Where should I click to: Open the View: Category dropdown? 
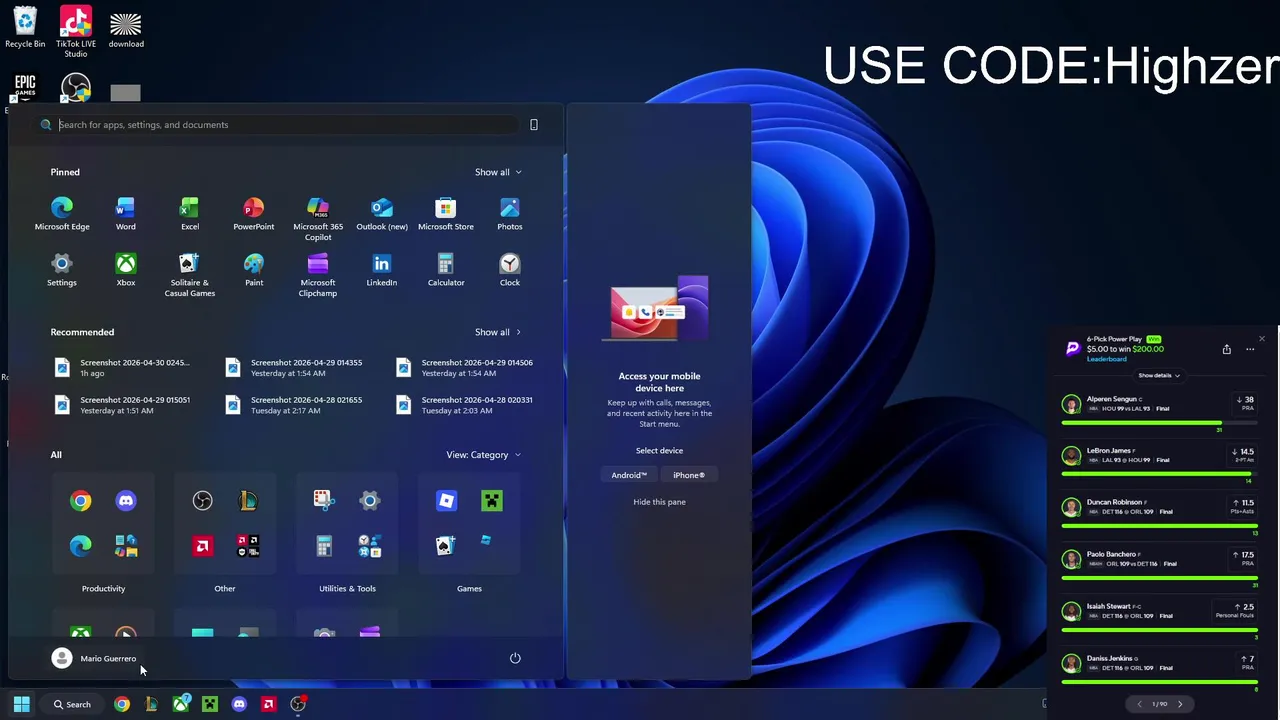(484, 455)
